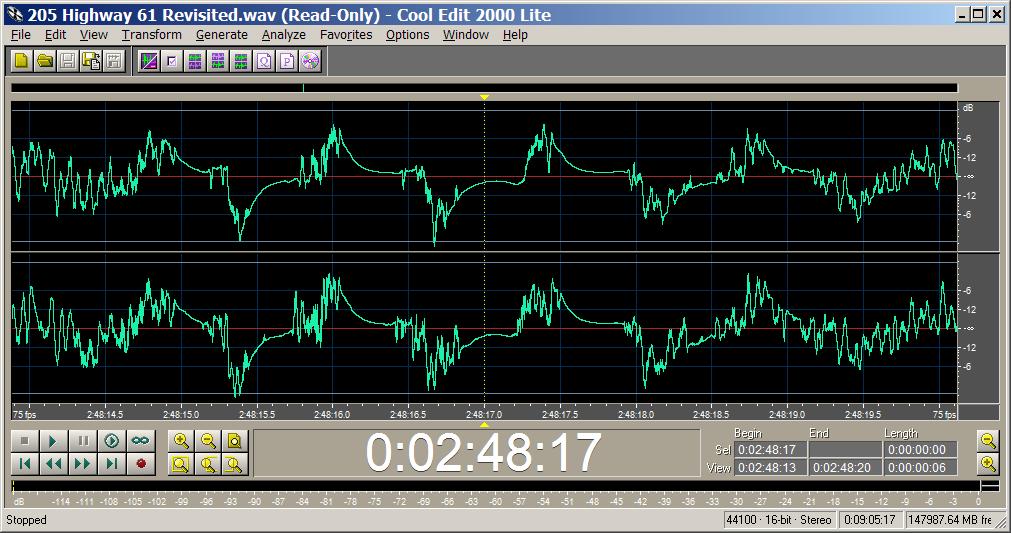Zoom to the right edge of the selection
Image resolution: width=1011 pixels, height=533 pixels.
click(x=235, y=464)
